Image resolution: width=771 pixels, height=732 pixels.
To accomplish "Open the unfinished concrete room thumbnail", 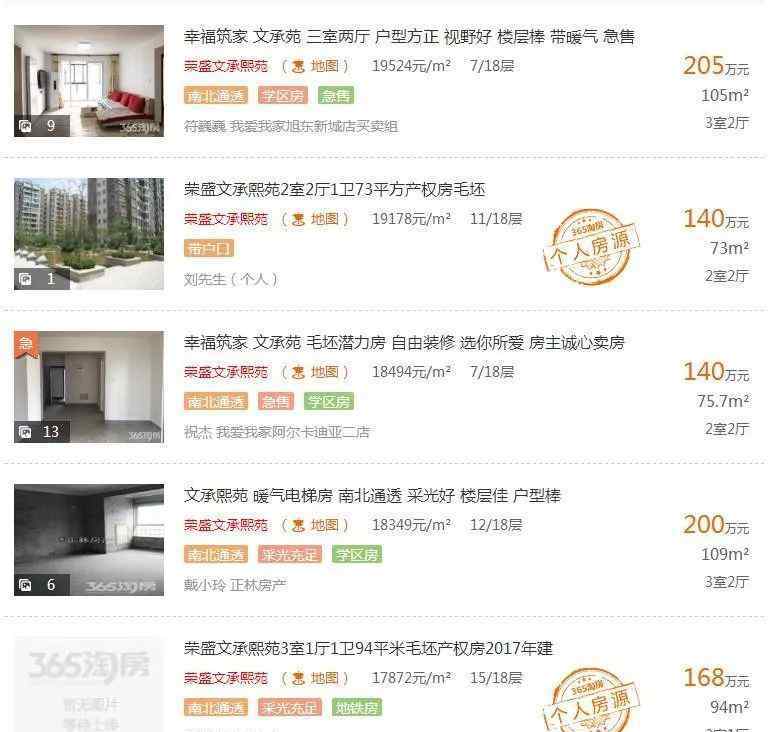I will click(89, 540).
